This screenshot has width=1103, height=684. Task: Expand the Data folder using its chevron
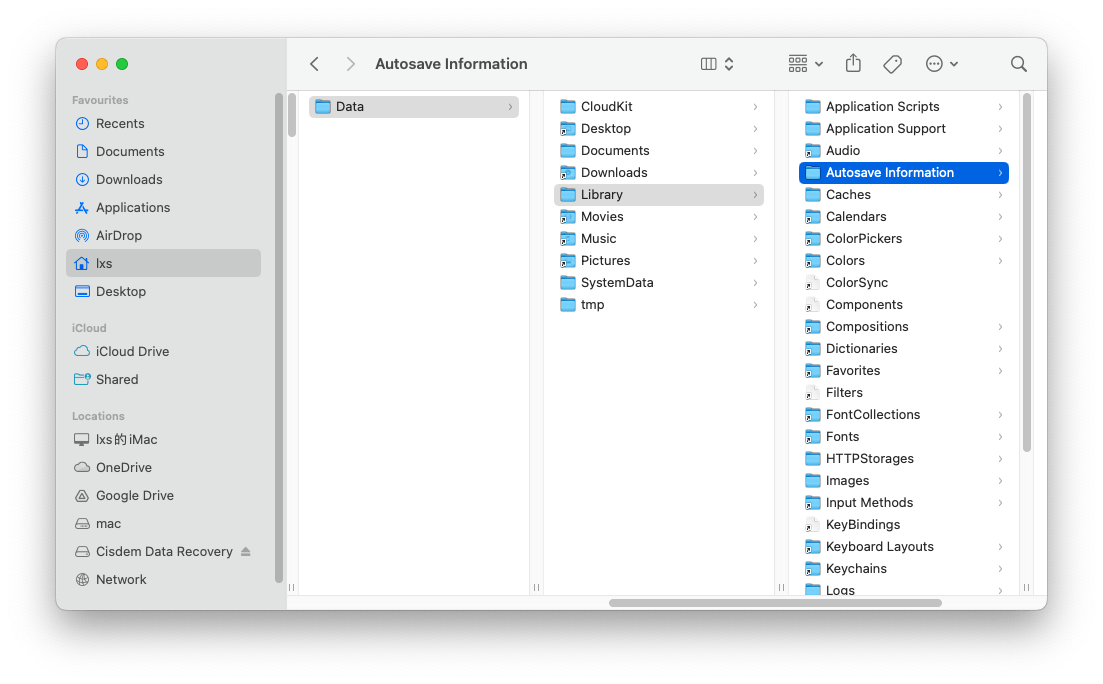pyautogui.click(x=508, y=106)
